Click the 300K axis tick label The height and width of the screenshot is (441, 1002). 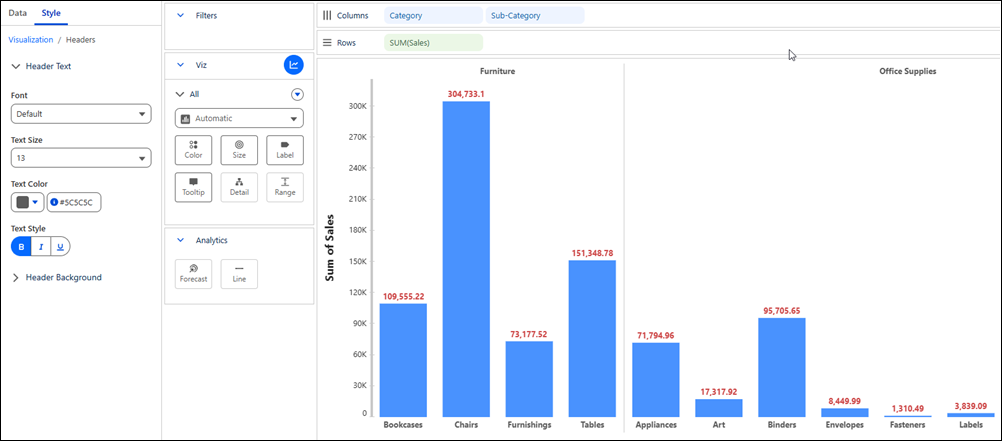coord(356,106)
